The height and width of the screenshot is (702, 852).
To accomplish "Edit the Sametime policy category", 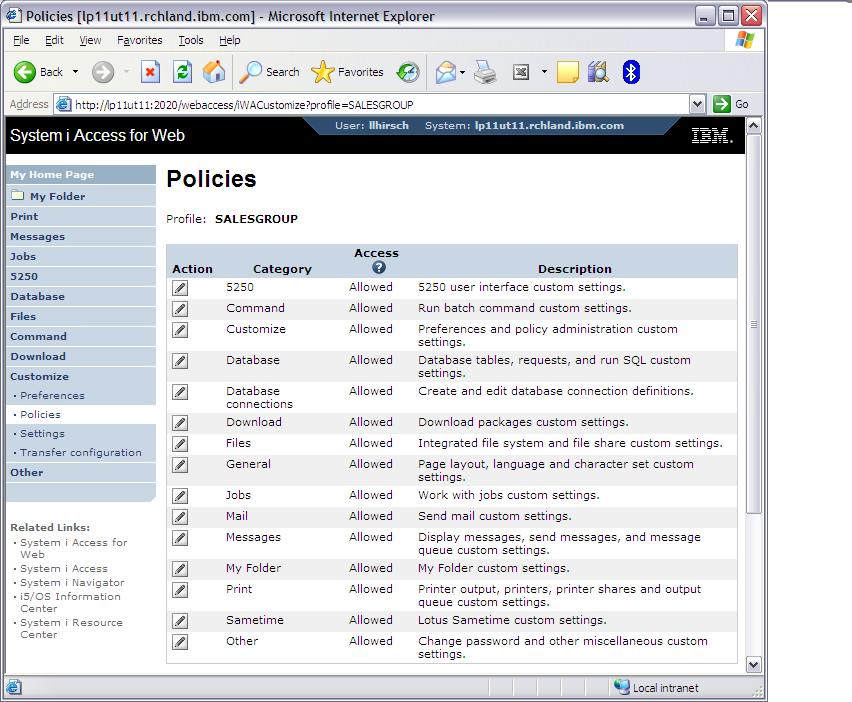I will pos(180,620).
